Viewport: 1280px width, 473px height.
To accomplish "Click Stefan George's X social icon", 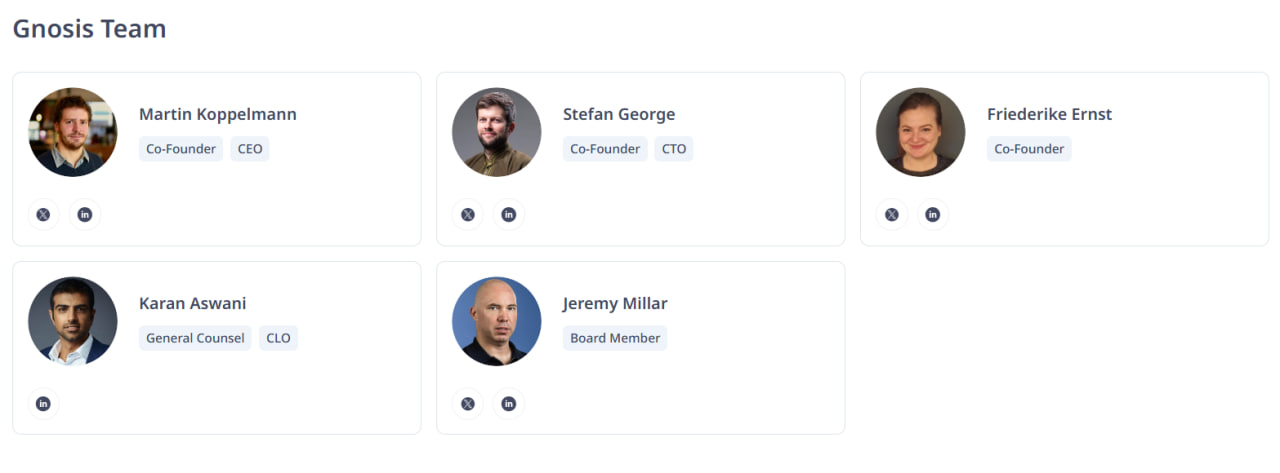I will 467,214.
